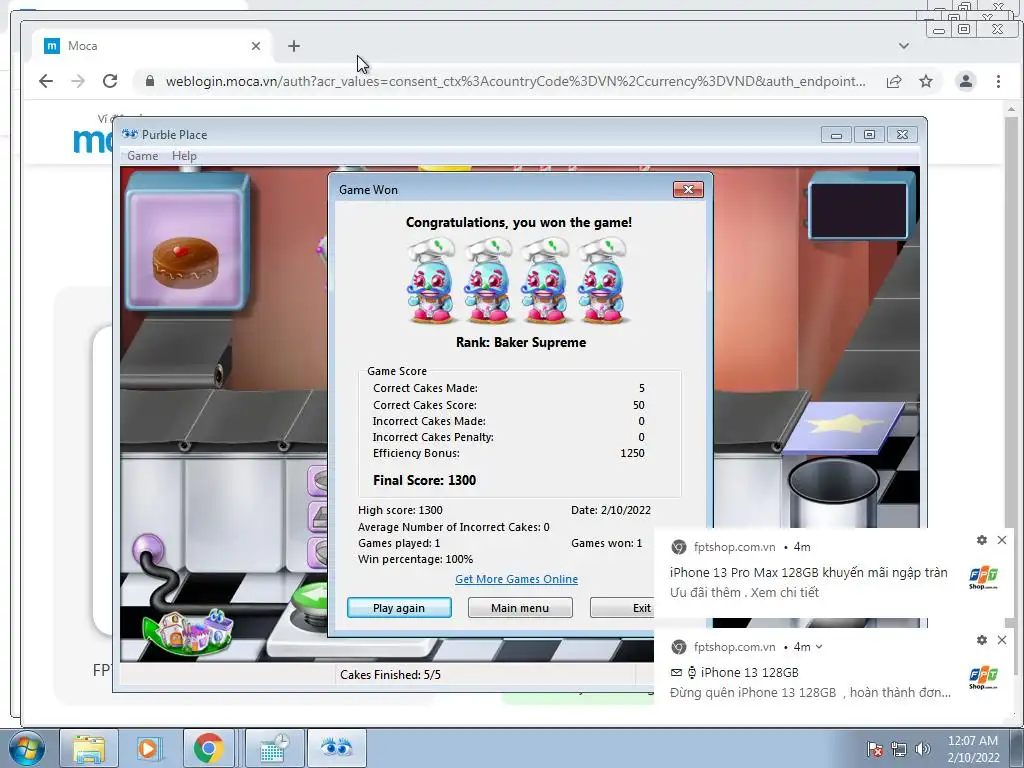
Task: Click the Purble Place eyes title icon
Action: (130, 135)
